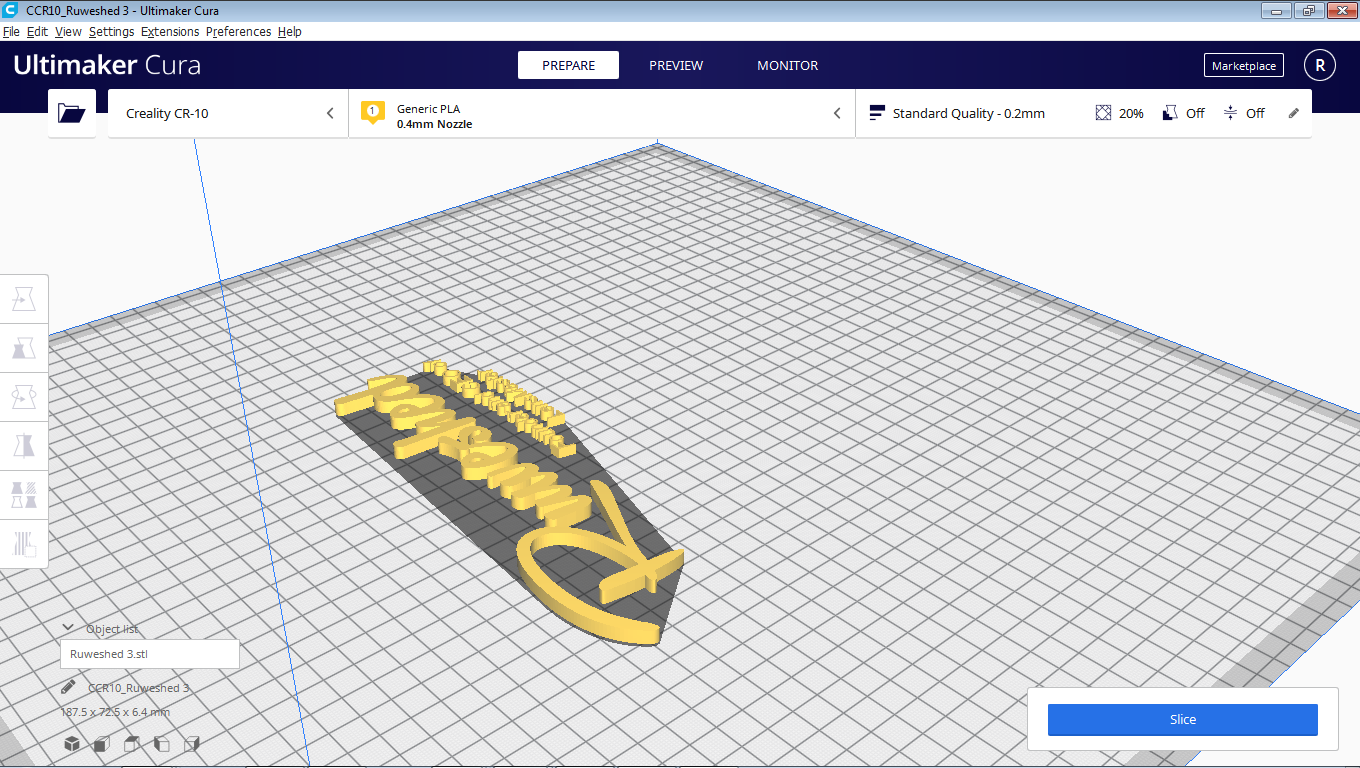
Task: Select the Move tool
Action: (x=23, y=298)
